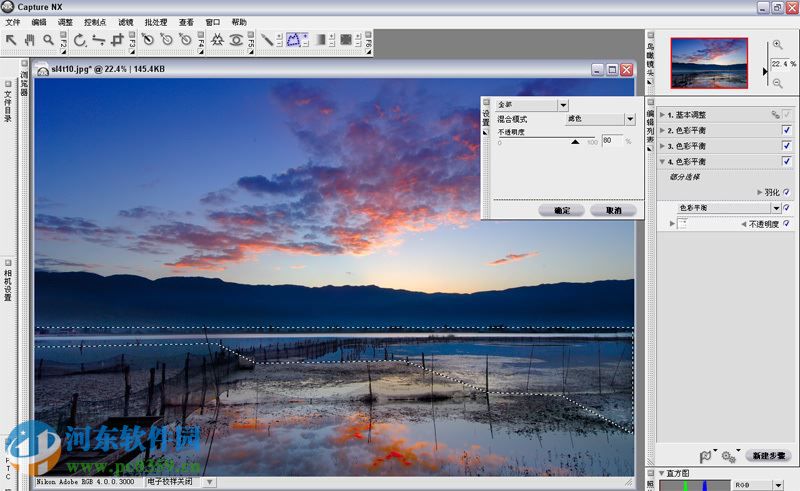Open the 混合模式 blend mode dropdown
Viewport: 800px width, 491px height.
point(630,119)
